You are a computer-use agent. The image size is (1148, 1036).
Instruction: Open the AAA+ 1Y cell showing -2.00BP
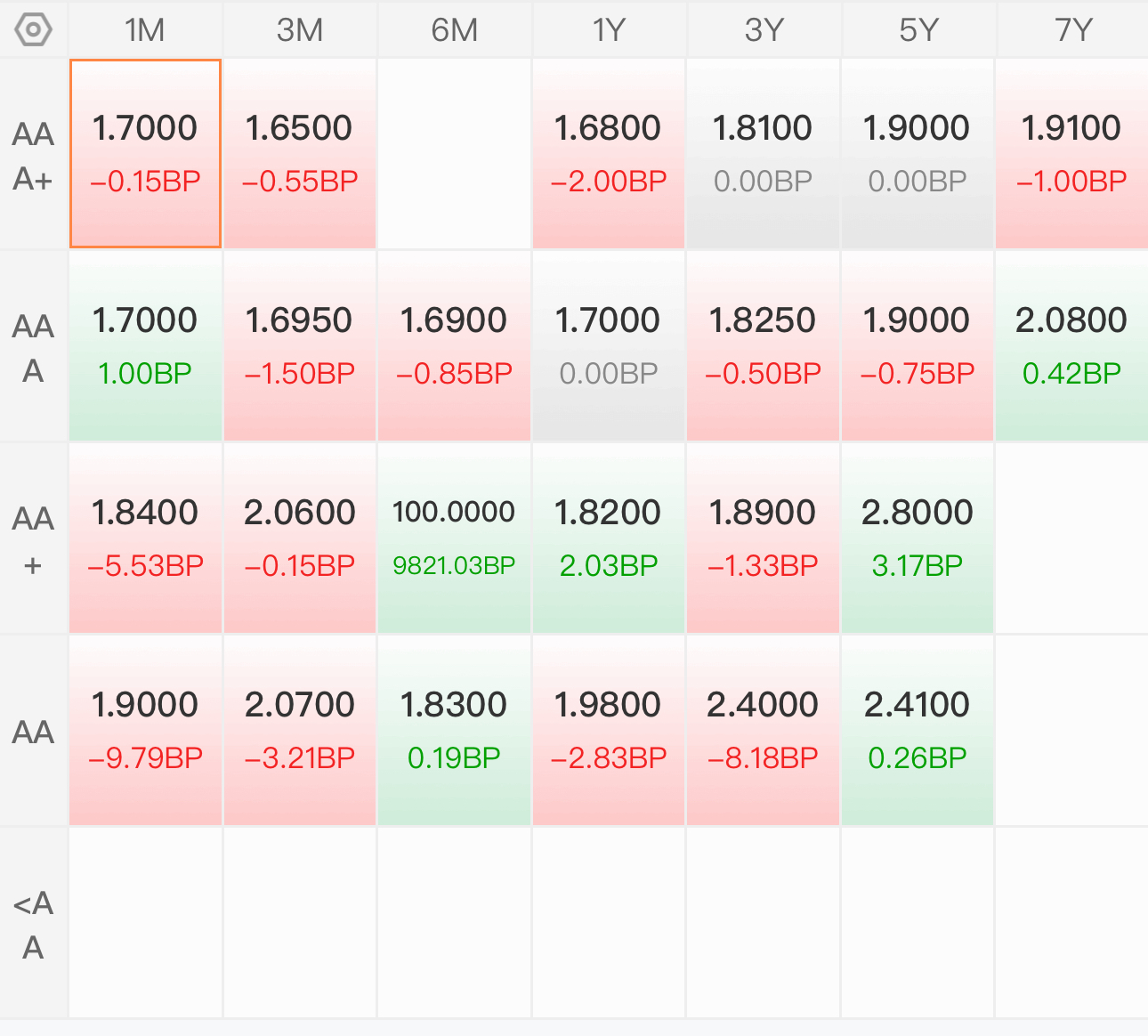[x=609, y=154]
